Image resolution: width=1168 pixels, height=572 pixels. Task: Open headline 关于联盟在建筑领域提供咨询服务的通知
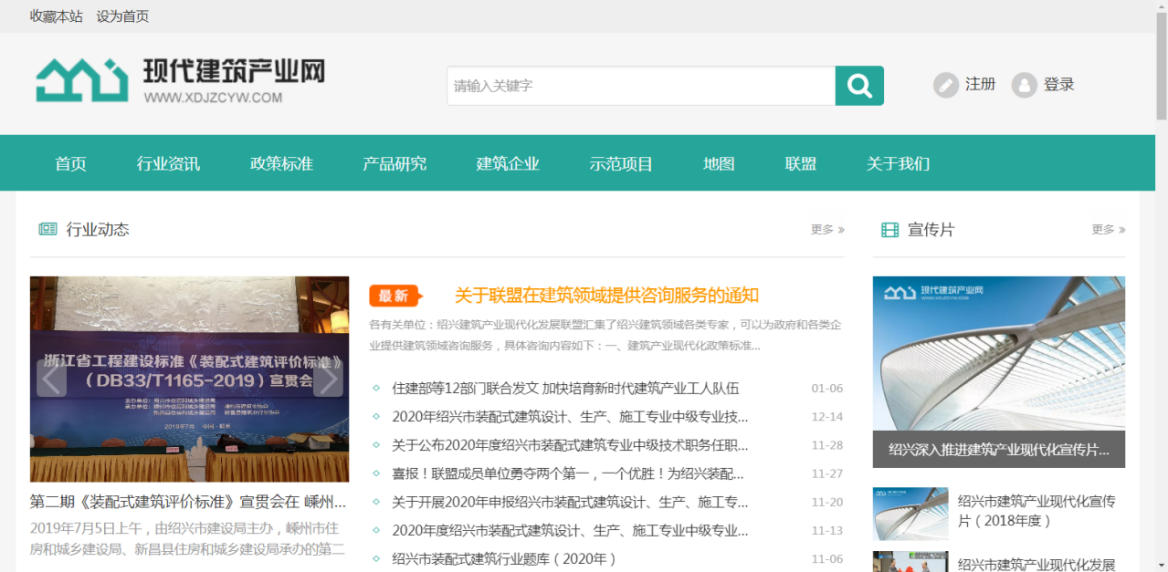coord(607,296)
